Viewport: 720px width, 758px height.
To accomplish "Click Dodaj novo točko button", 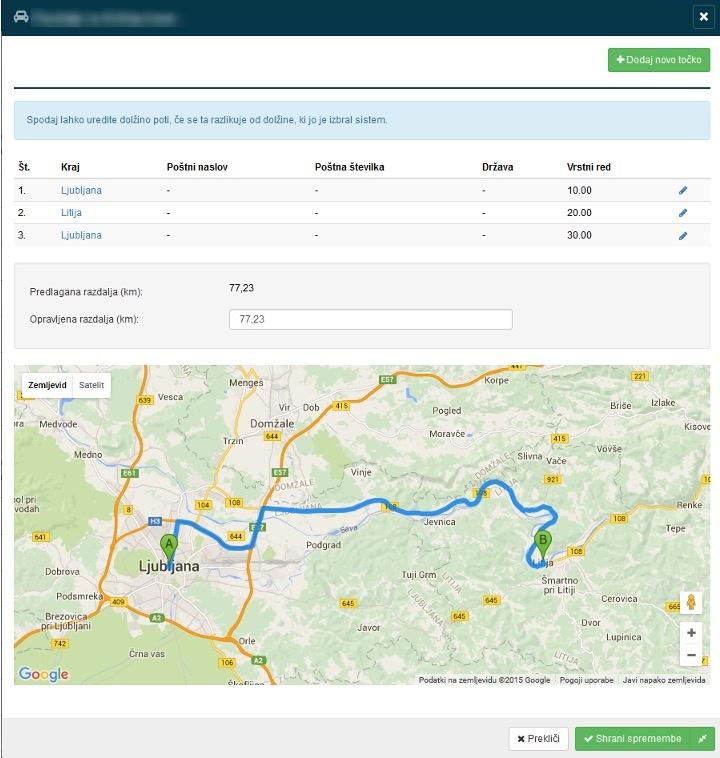I will point(659,60).
